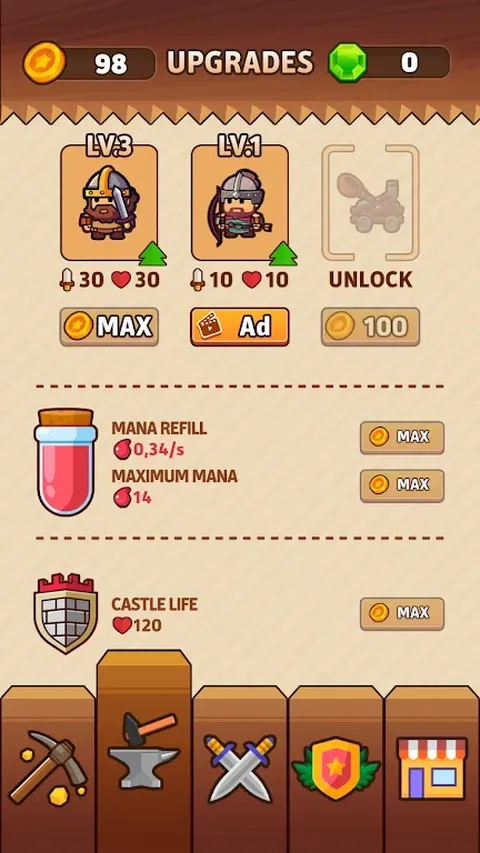
Task: Click the Mana Refill MAX button
Action: tap(402, 437)
